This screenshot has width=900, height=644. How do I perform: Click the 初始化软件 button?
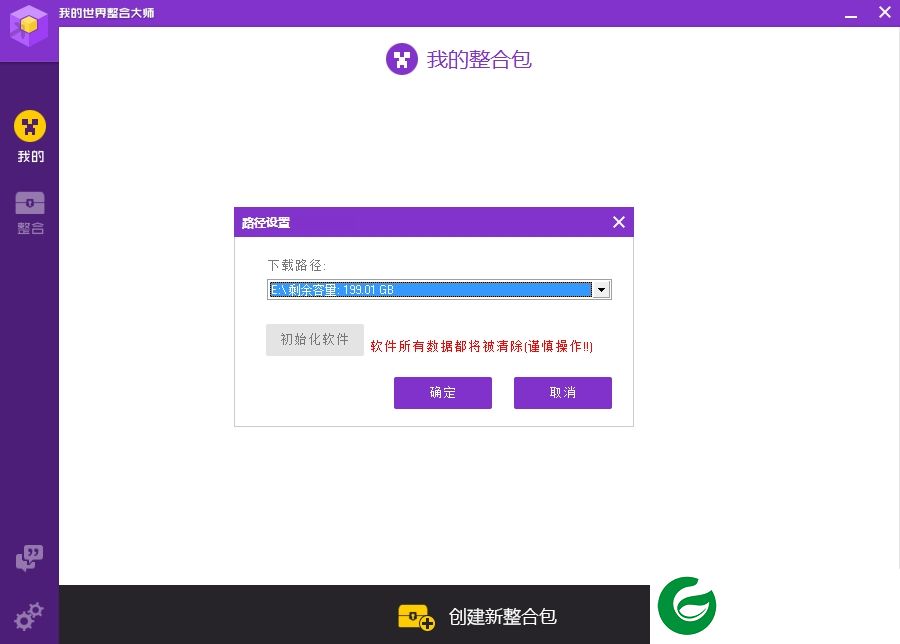pos(315,340)
